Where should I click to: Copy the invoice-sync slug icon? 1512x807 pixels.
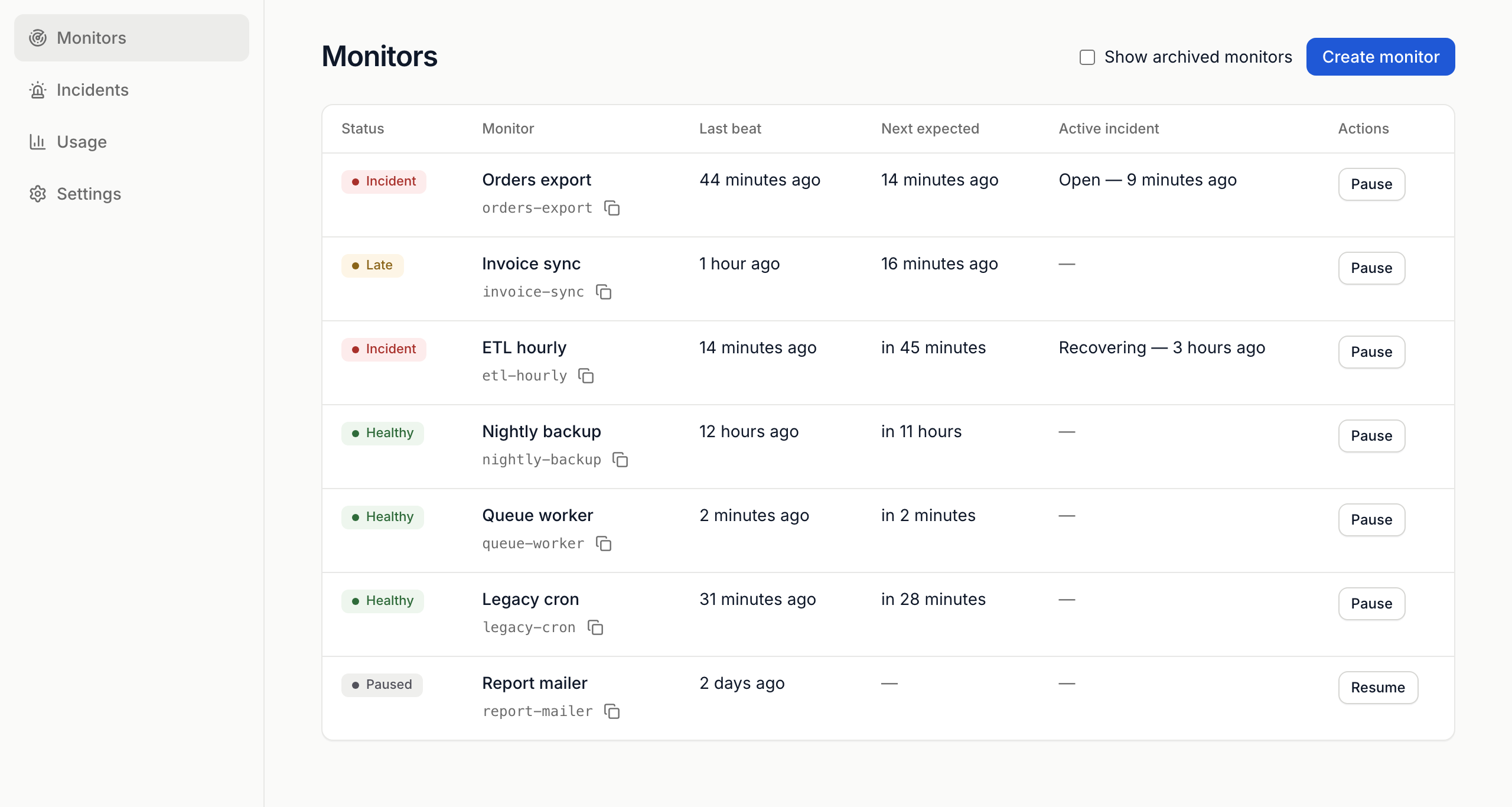tap(604, 292)
